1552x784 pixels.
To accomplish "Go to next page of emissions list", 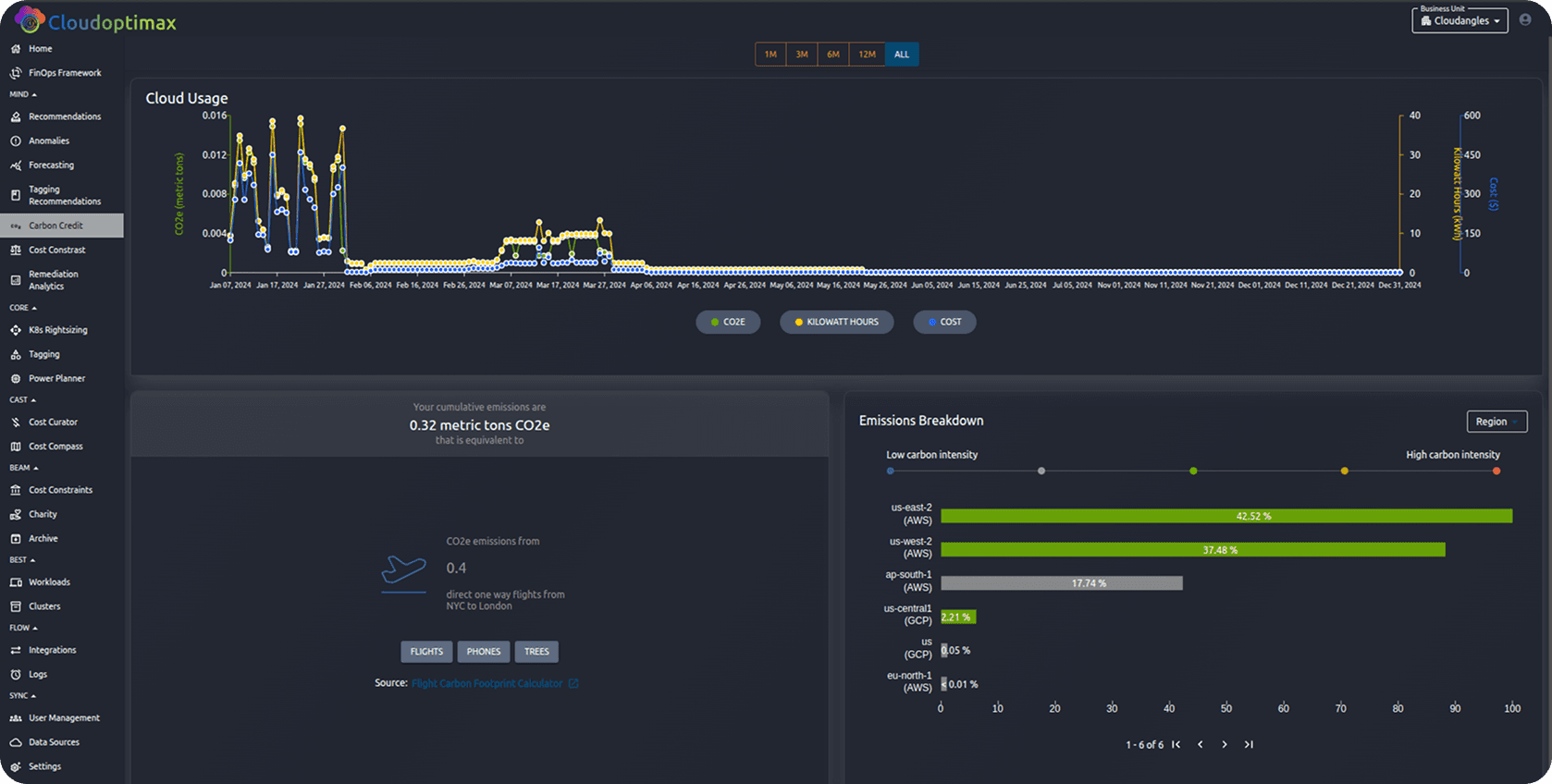I will [x=1225, y=744].
